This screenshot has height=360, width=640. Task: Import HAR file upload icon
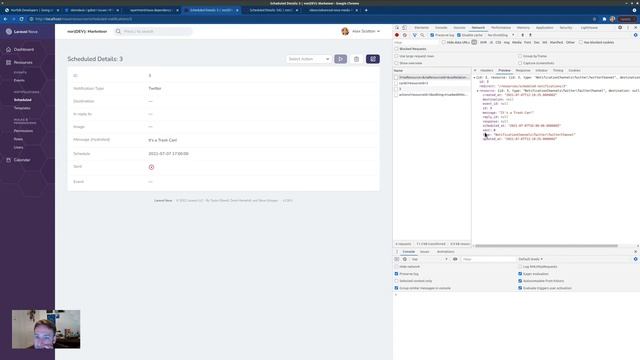pyautogui.click(x=522, y=35)
